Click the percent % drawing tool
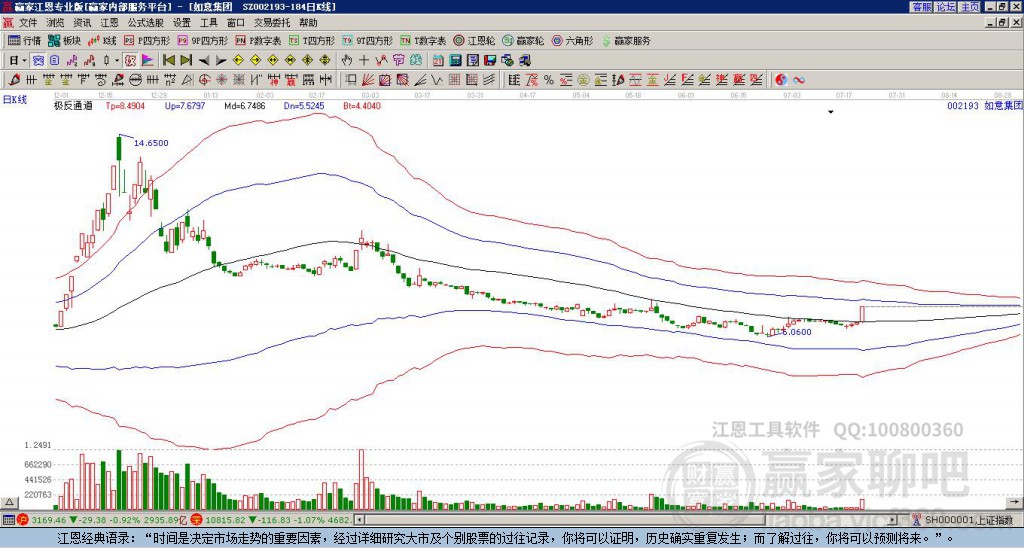The image size is (1024, 548). (x=549, y=80)
